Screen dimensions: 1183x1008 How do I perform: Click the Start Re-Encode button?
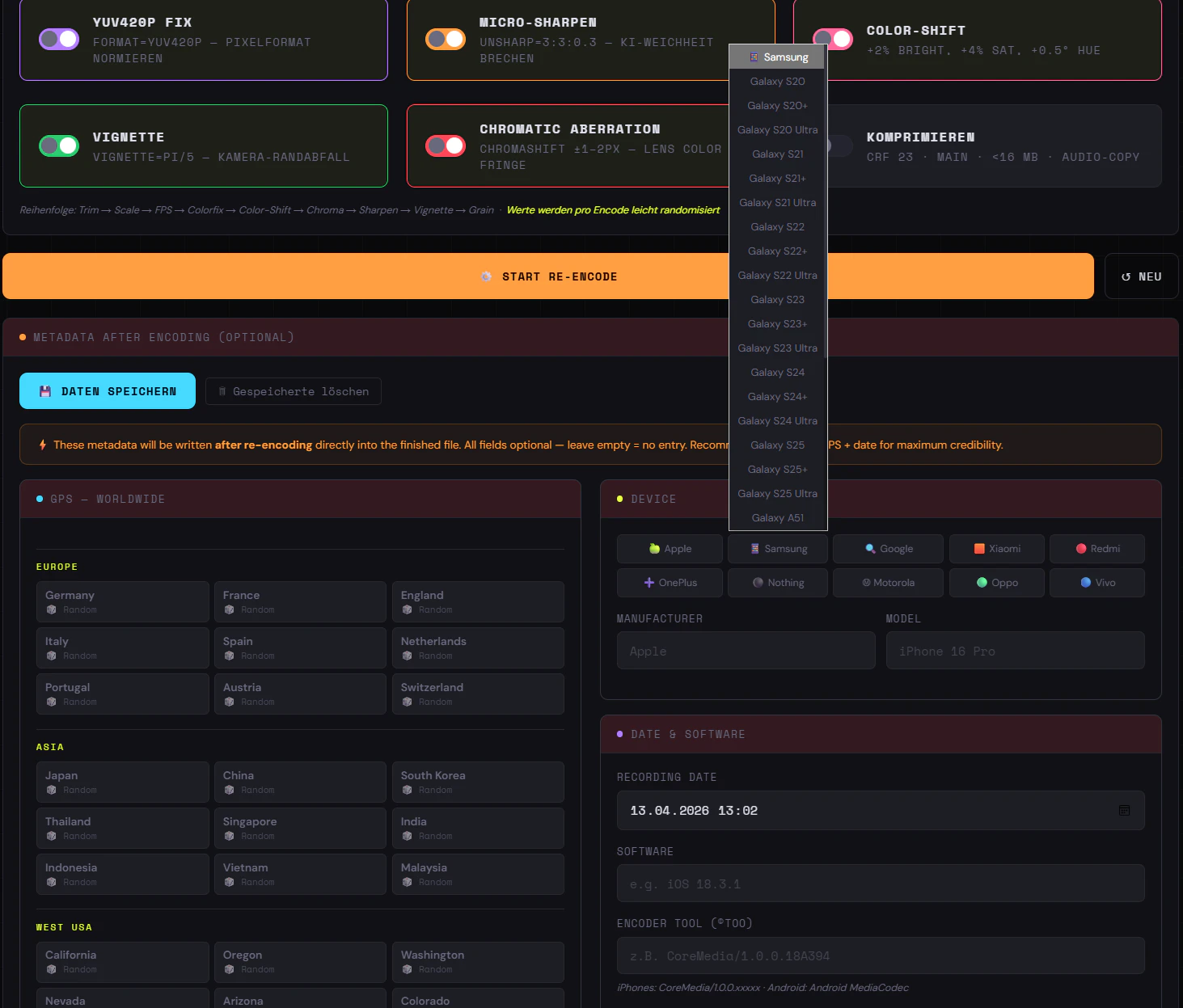pyautogui.click(x=548, y=276)
